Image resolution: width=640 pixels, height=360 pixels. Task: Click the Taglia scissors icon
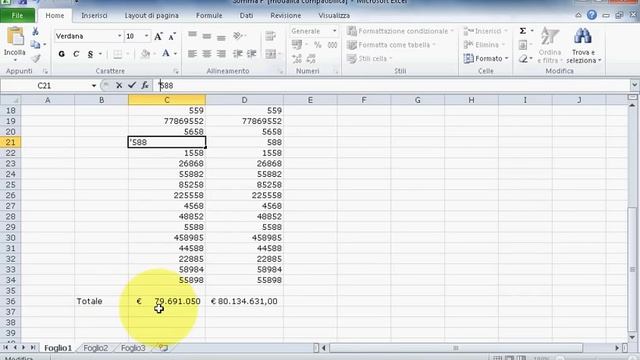coord(36,31)
